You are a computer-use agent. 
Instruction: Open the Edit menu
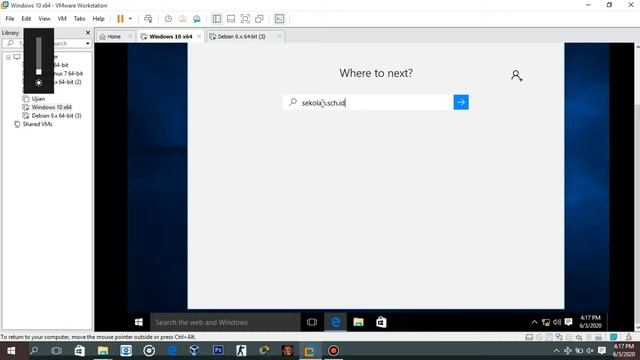click(x=26, y=19)
